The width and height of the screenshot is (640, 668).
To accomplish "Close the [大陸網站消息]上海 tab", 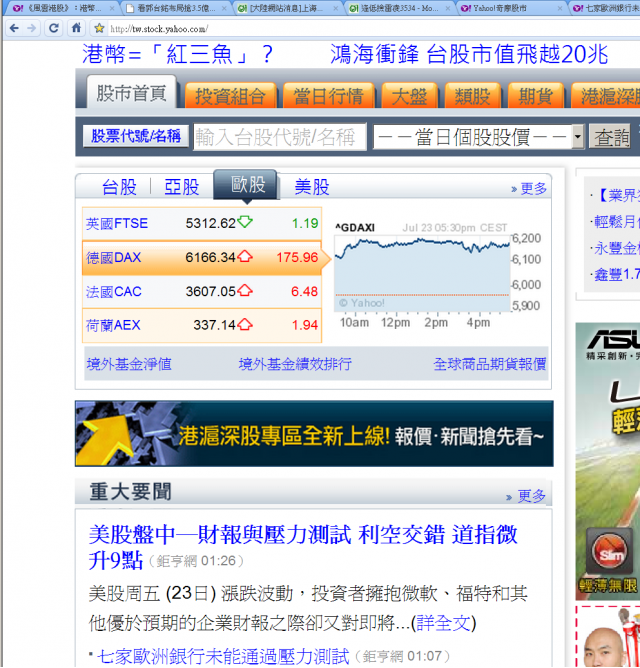I will point(336,8).
